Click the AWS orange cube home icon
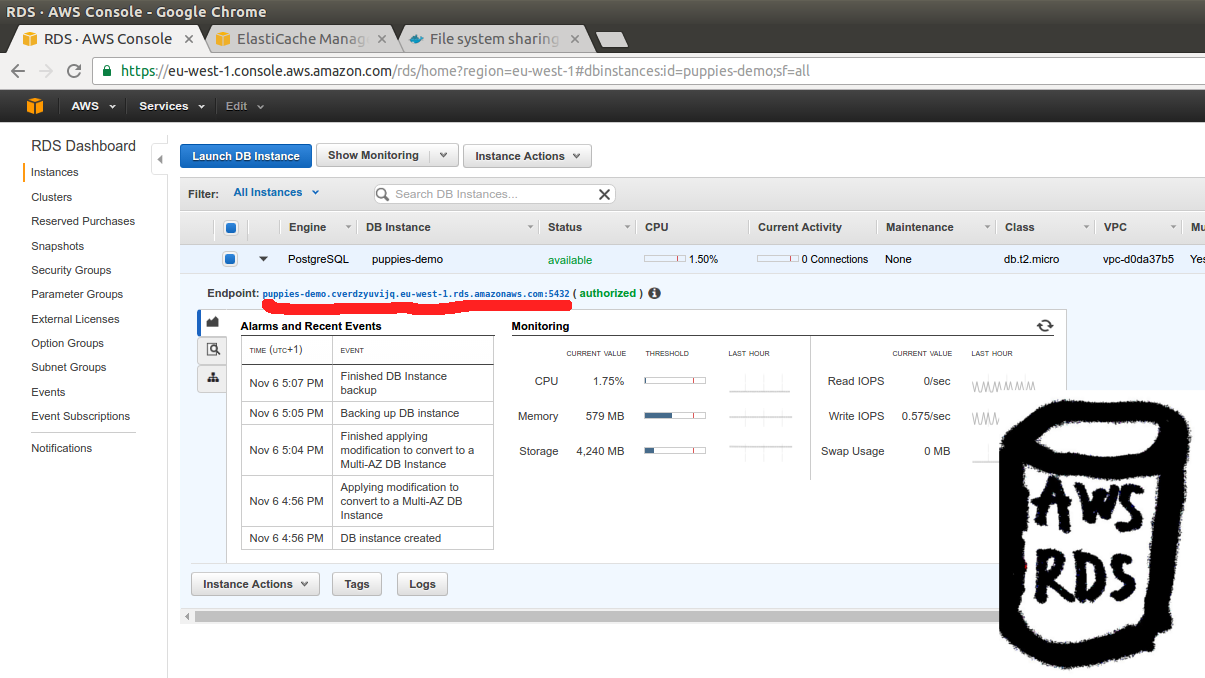 pyautogui.click(x=35, y=106)
